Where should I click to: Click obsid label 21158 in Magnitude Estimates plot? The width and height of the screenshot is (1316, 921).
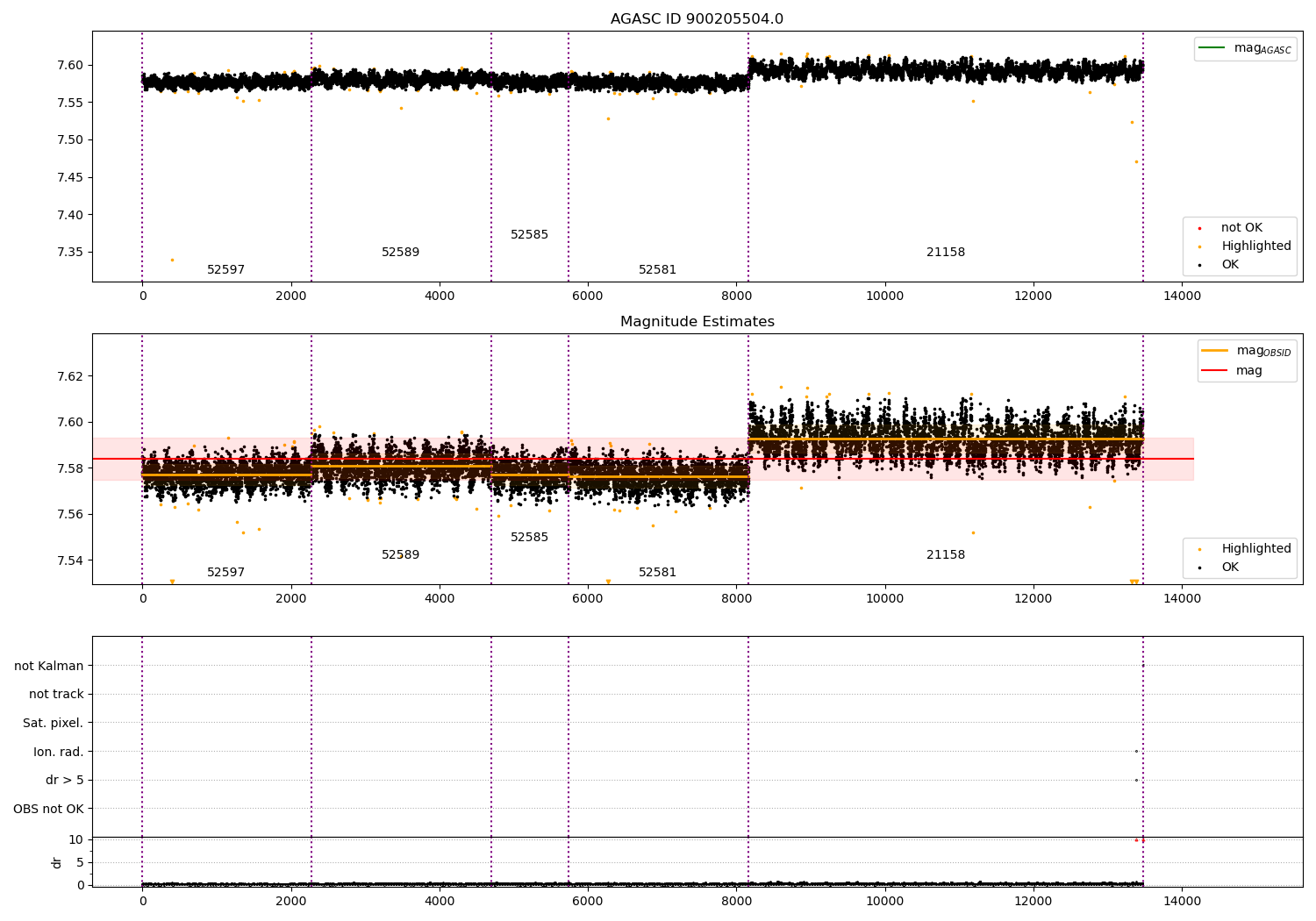(x=946, y=555)
